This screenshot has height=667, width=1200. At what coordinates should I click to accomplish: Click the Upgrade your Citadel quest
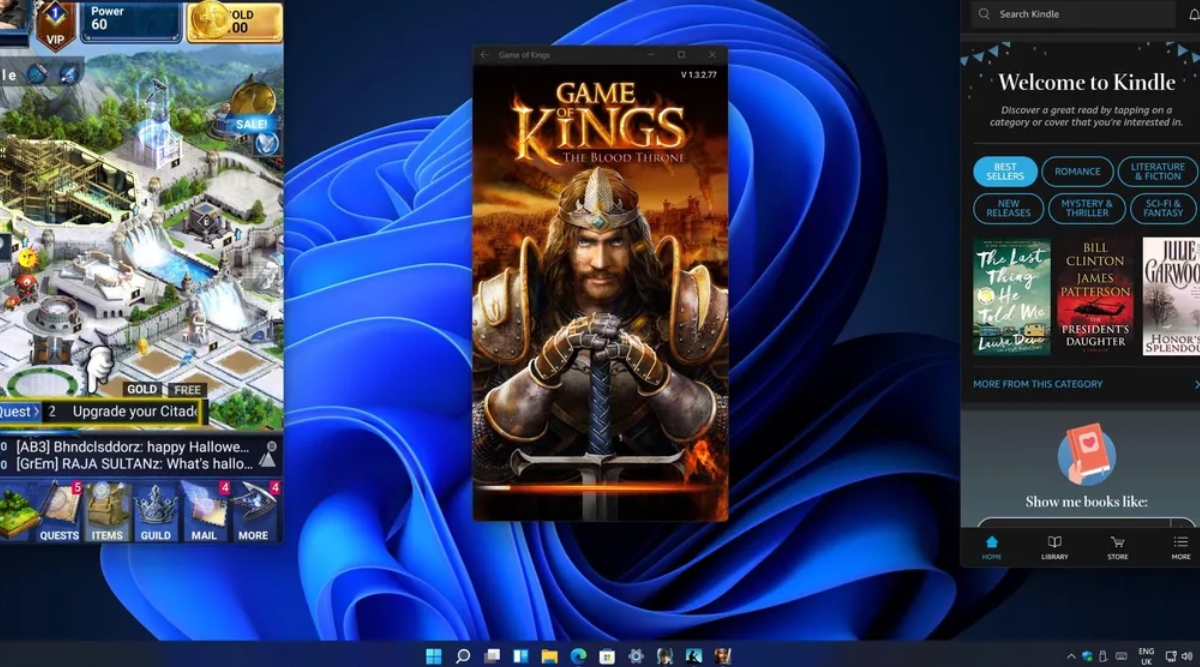pos(135,412)
